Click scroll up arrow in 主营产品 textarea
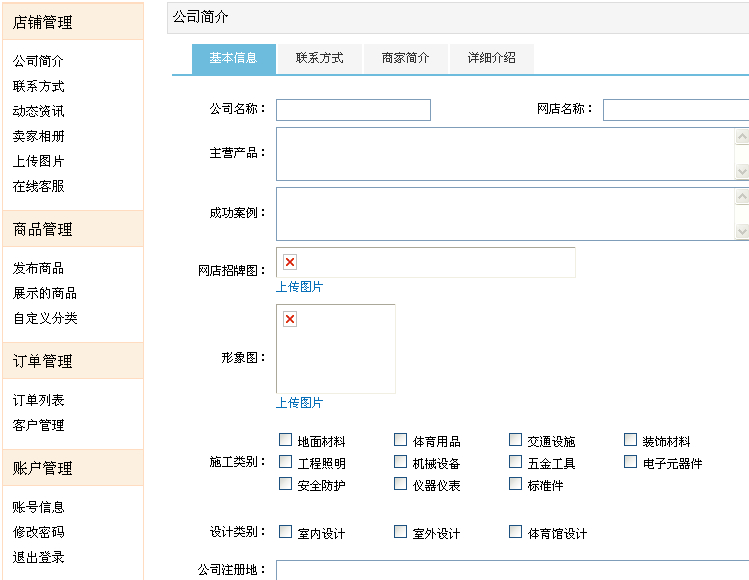The image size is (749, 580). point(741,137)
